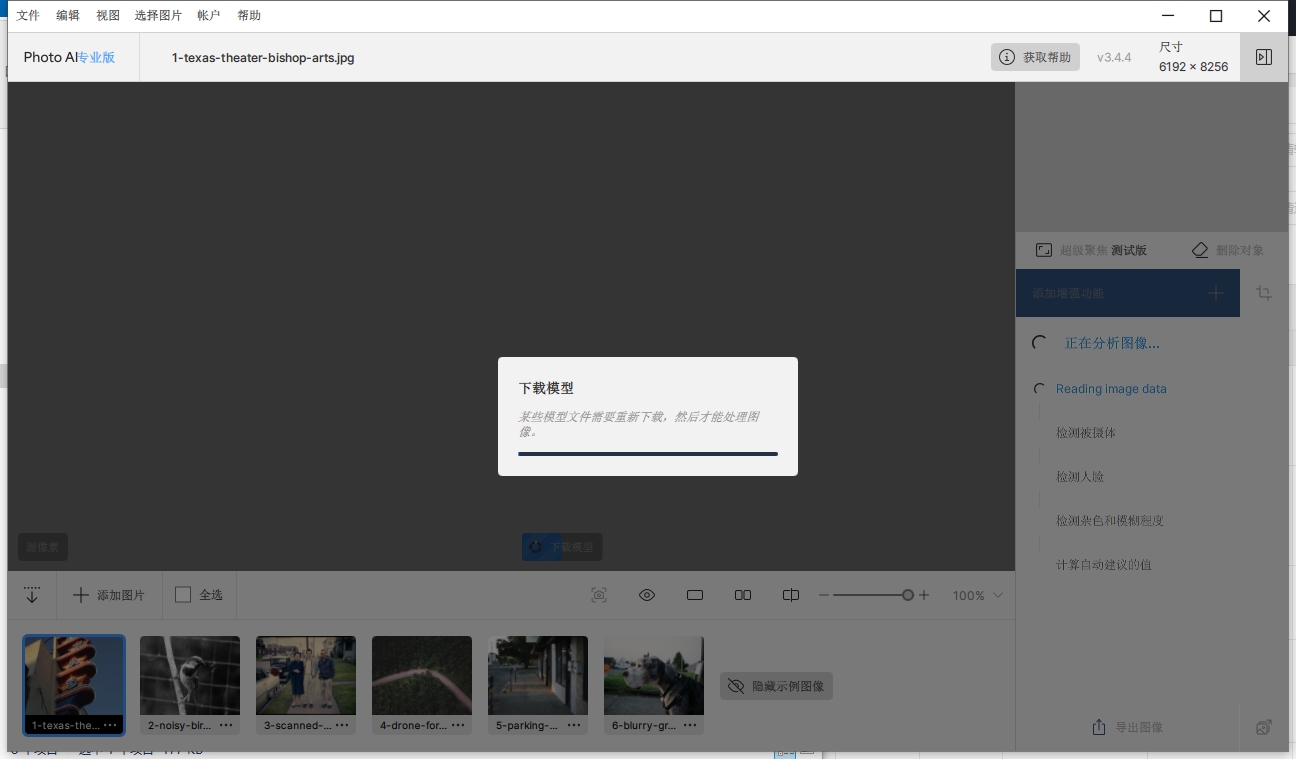
Task: Select the 删除对象 eraser tool
Action: pos(1228,250)
